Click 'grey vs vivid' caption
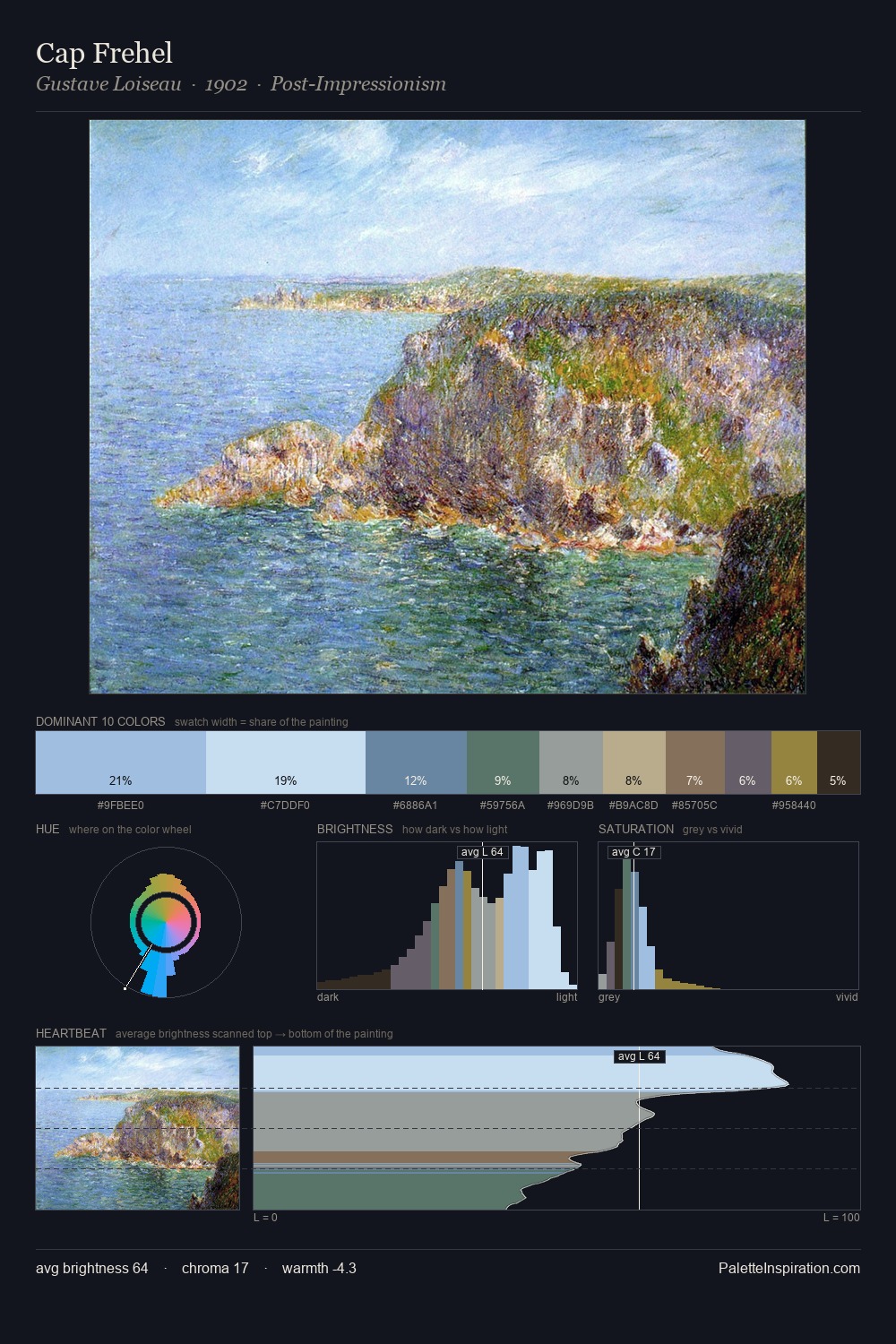Image resolution: width=896 pixels, height=1344 pixels. click(x=712, y=830)
